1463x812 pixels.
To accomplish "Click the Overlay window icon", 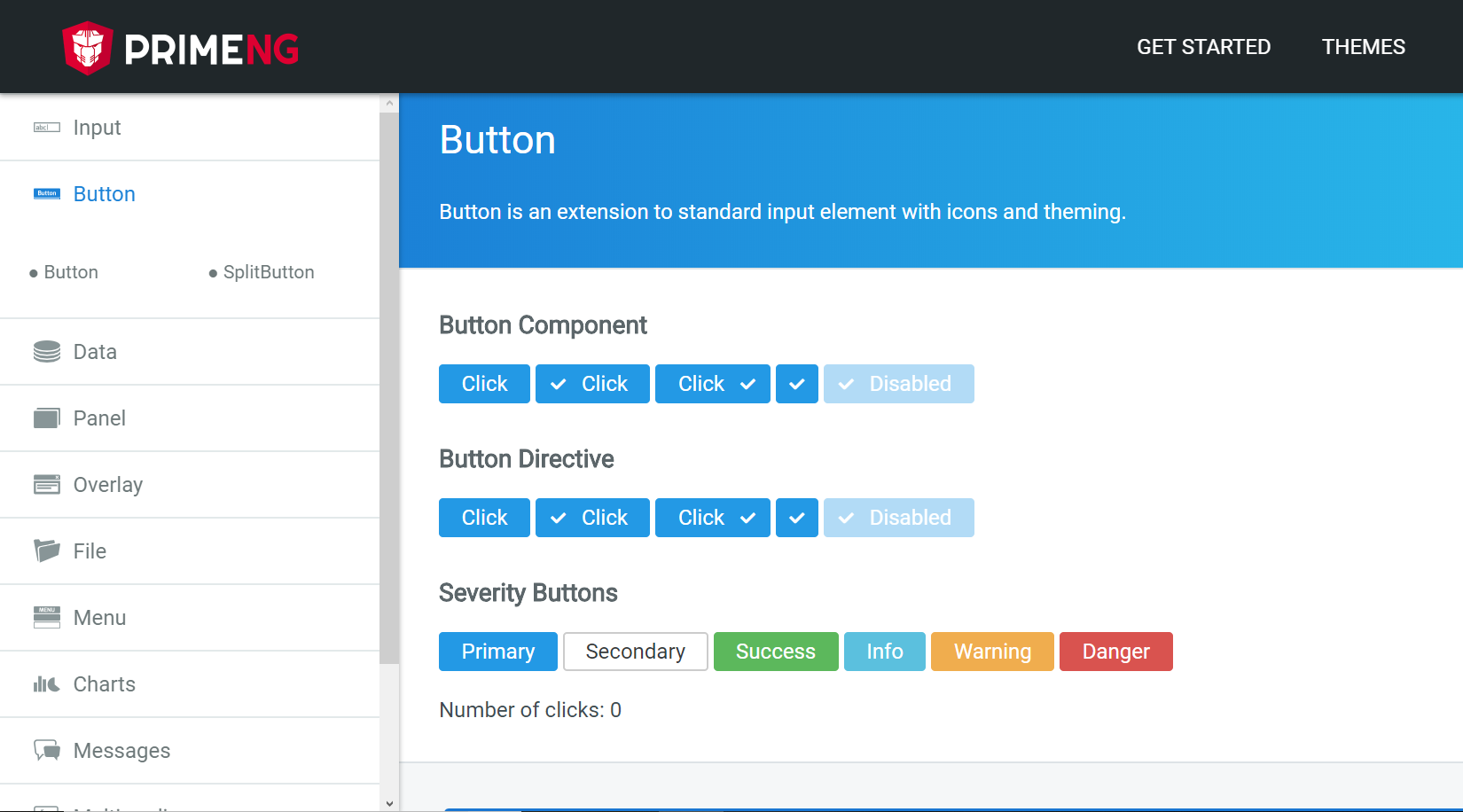I will (x=46, y=485).
